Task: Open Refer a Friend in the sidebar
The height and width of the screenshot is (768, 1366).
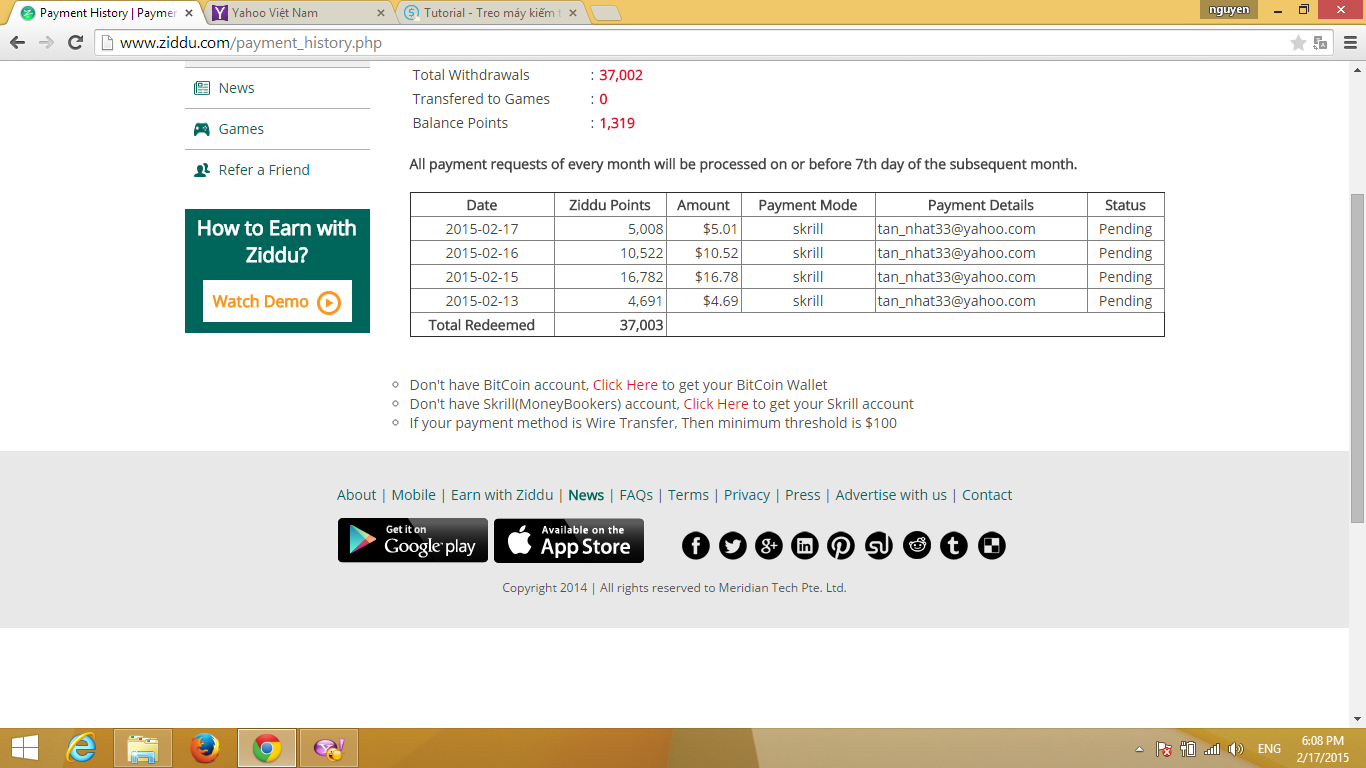Action: click(x=264, y=170)
